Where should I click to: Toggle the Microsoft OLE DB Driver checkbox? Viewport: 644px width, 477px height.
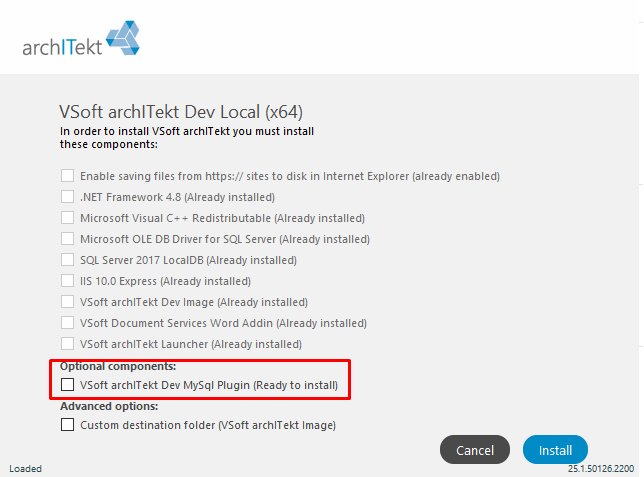point(67,238)
